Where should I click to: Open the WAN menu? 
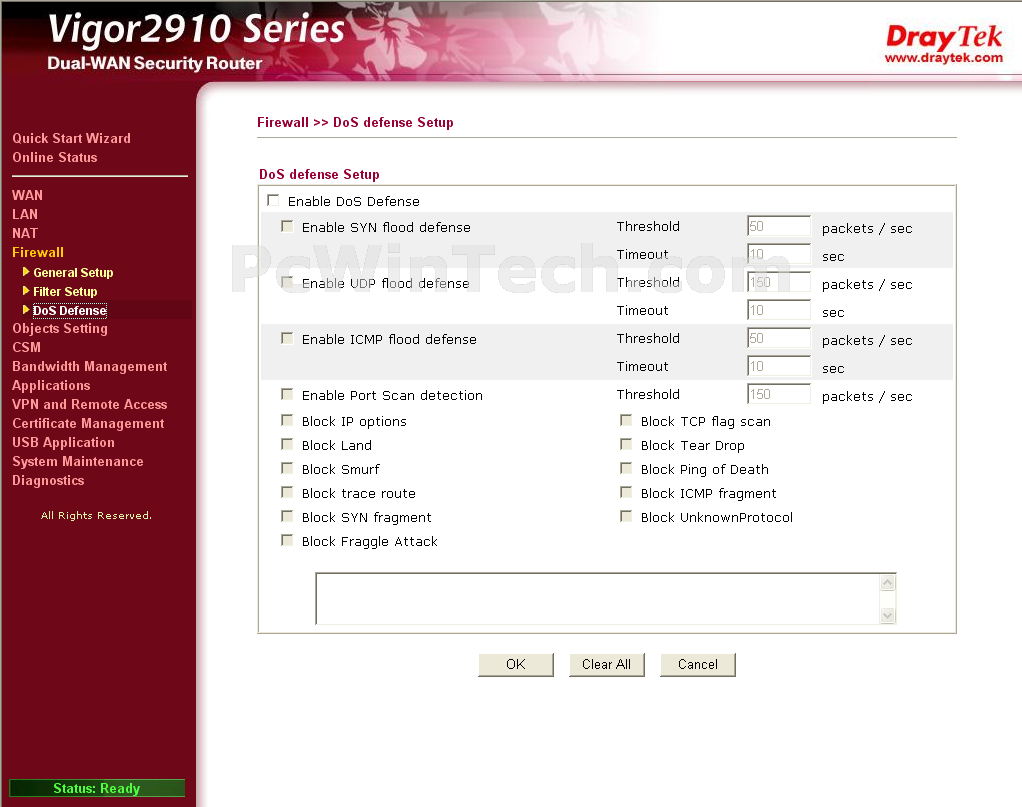click(x=27, y=195)
